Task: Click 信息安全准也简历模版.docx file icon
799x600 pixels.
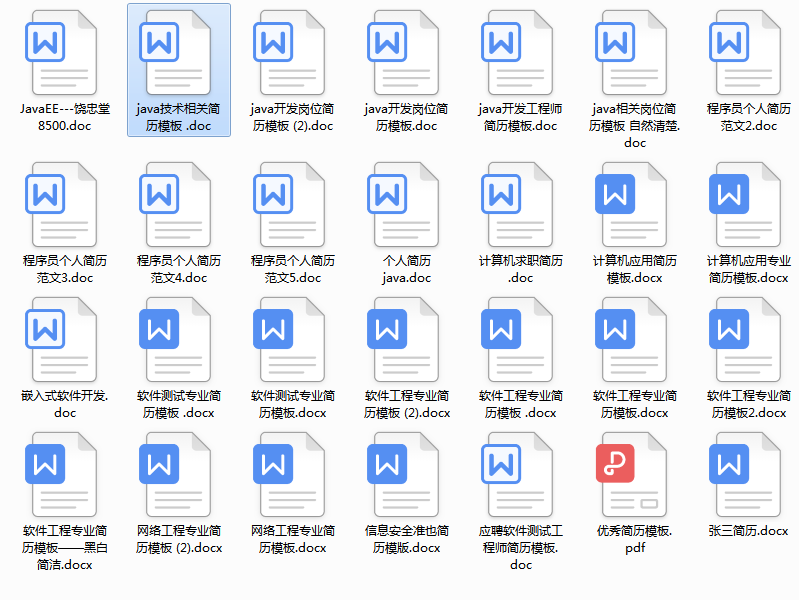Action: [404, 475]
